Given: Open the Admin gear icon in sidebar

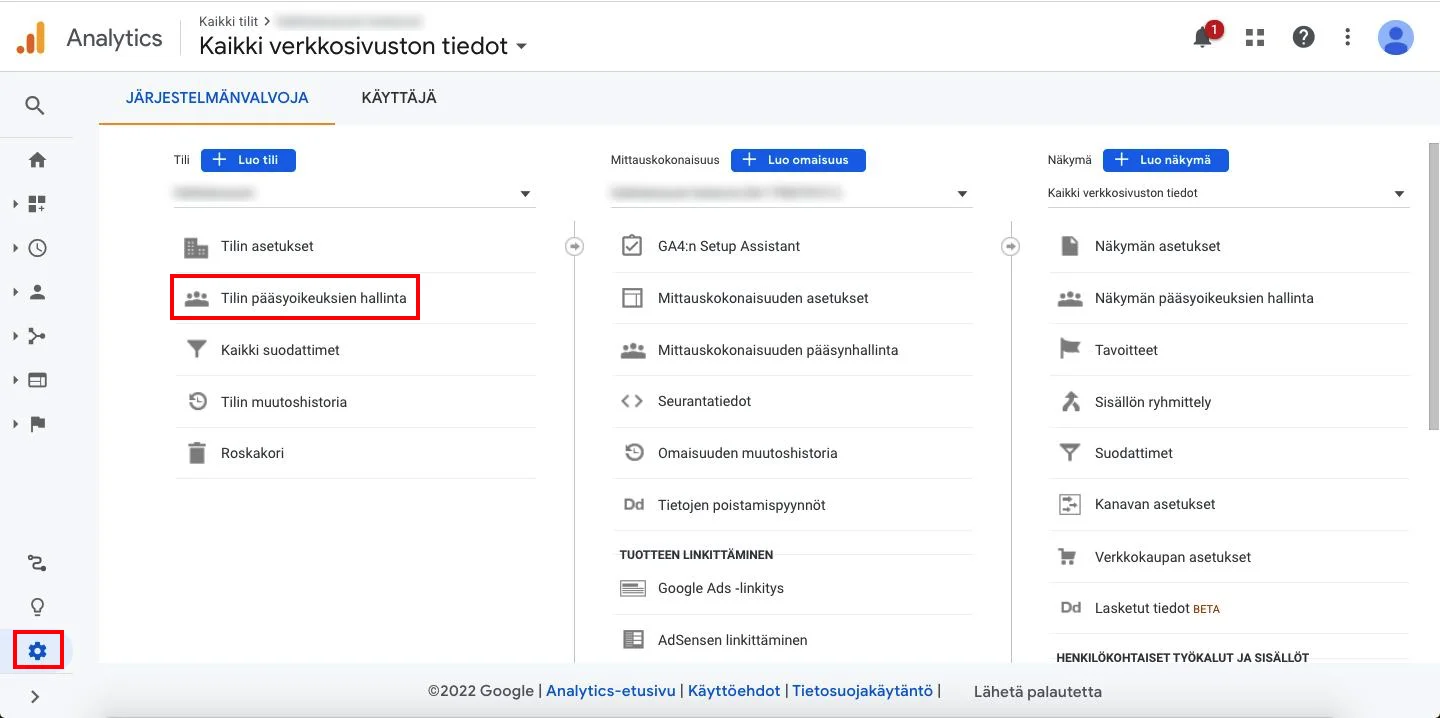Looking at the screenshot, I should click(x=36, y=649).
